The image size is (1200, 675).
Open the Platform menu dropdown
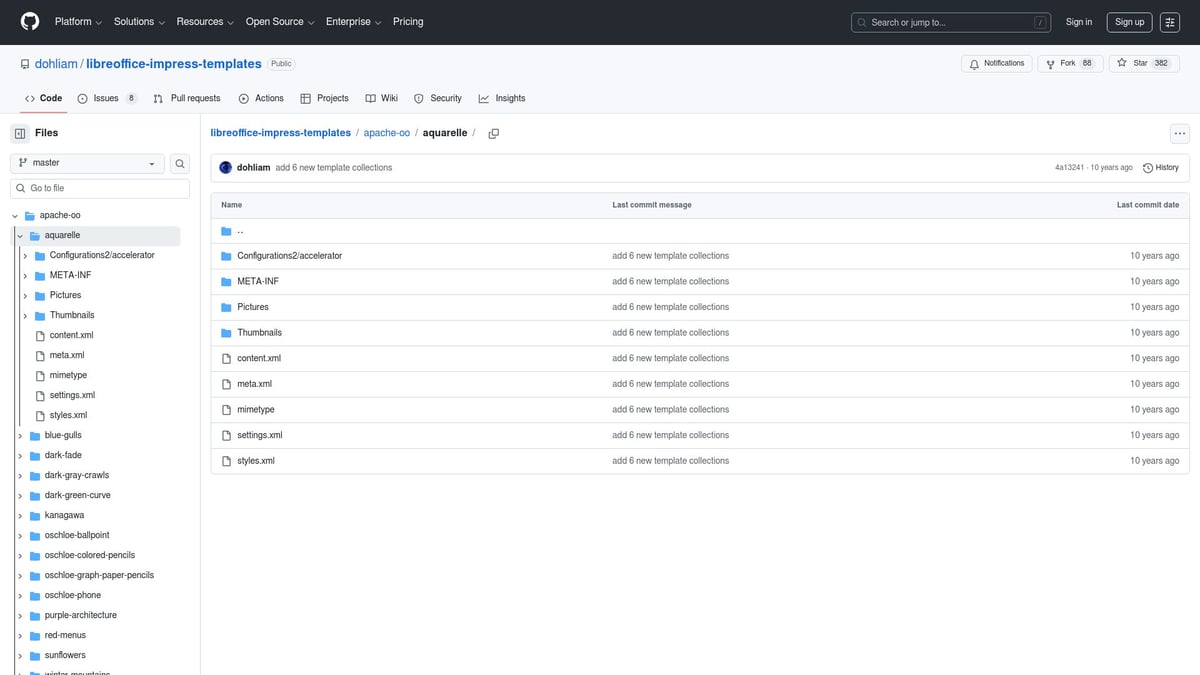pos(78,22)
